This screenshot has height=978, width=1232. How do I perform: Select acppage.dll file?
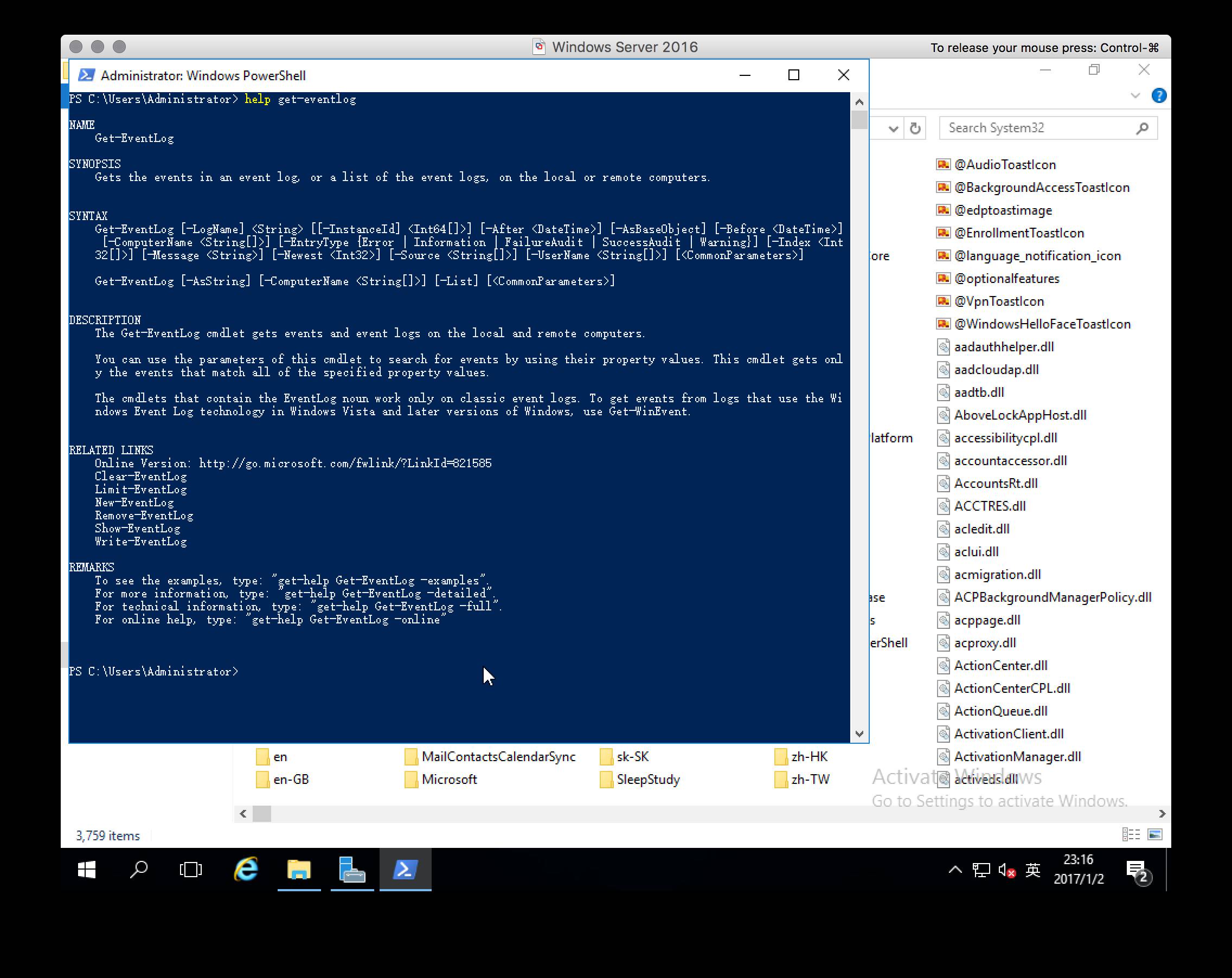click(x=978, y=620)
